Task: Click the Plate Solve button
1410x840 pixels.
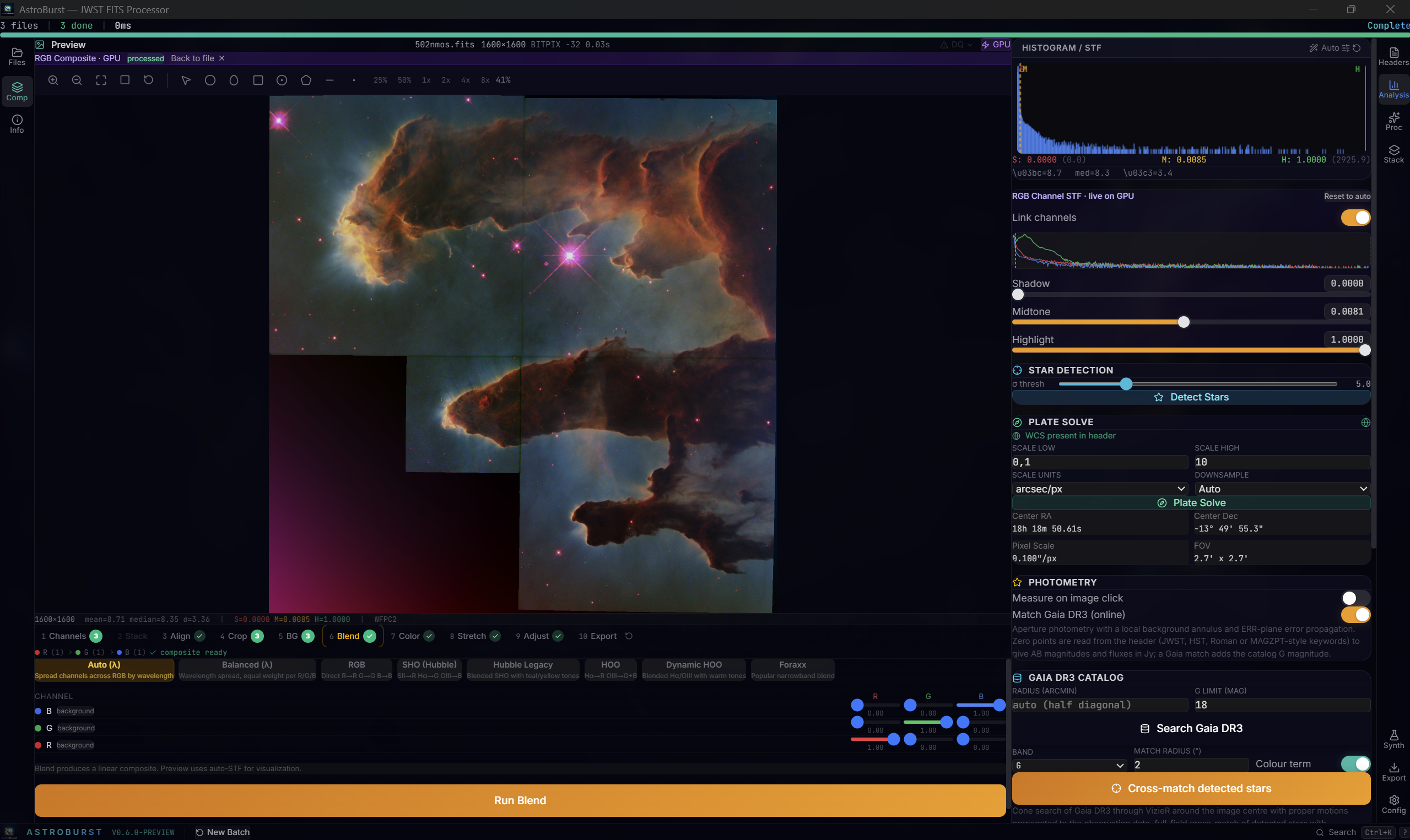Action: pyautogui.click(x=1191, y=503)
